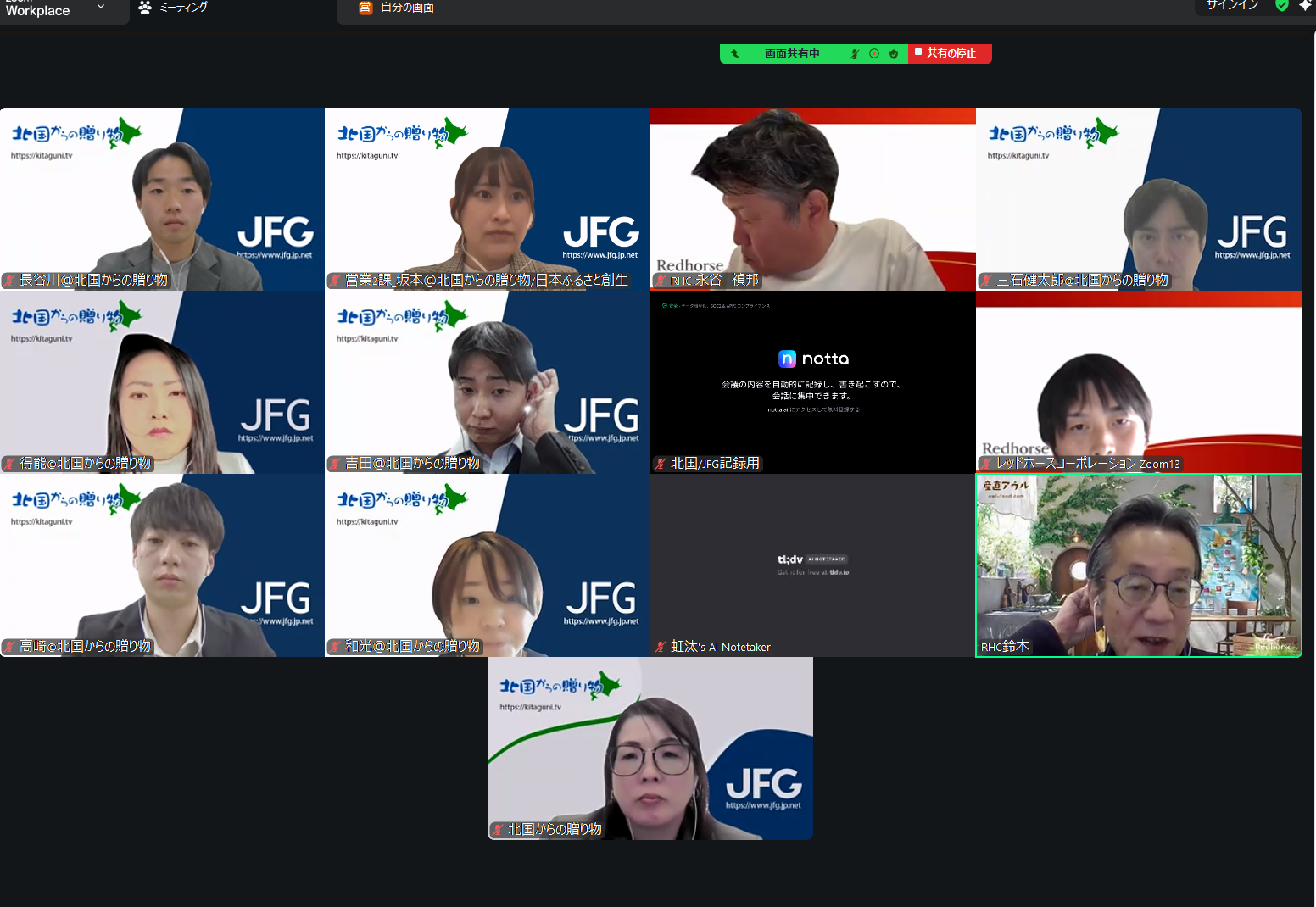Click the bottom 北国からの贈り物 participant tile
The width and height of the screenshot is (1316, 907).
point(650,748)
